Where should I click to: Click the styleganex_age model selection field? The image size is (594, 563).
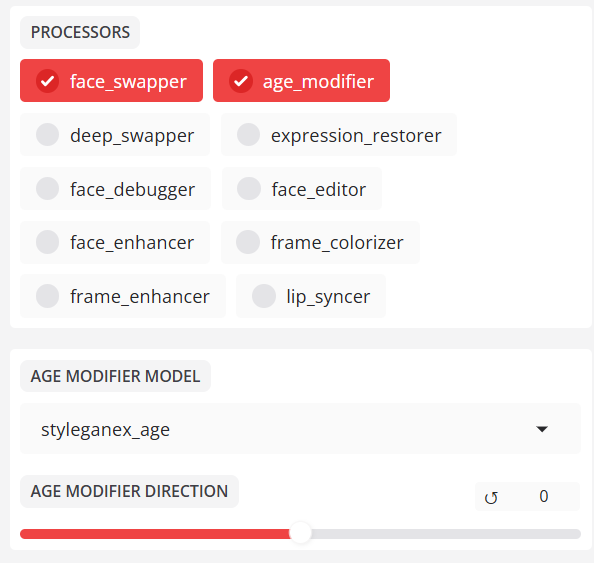(300, 429)
